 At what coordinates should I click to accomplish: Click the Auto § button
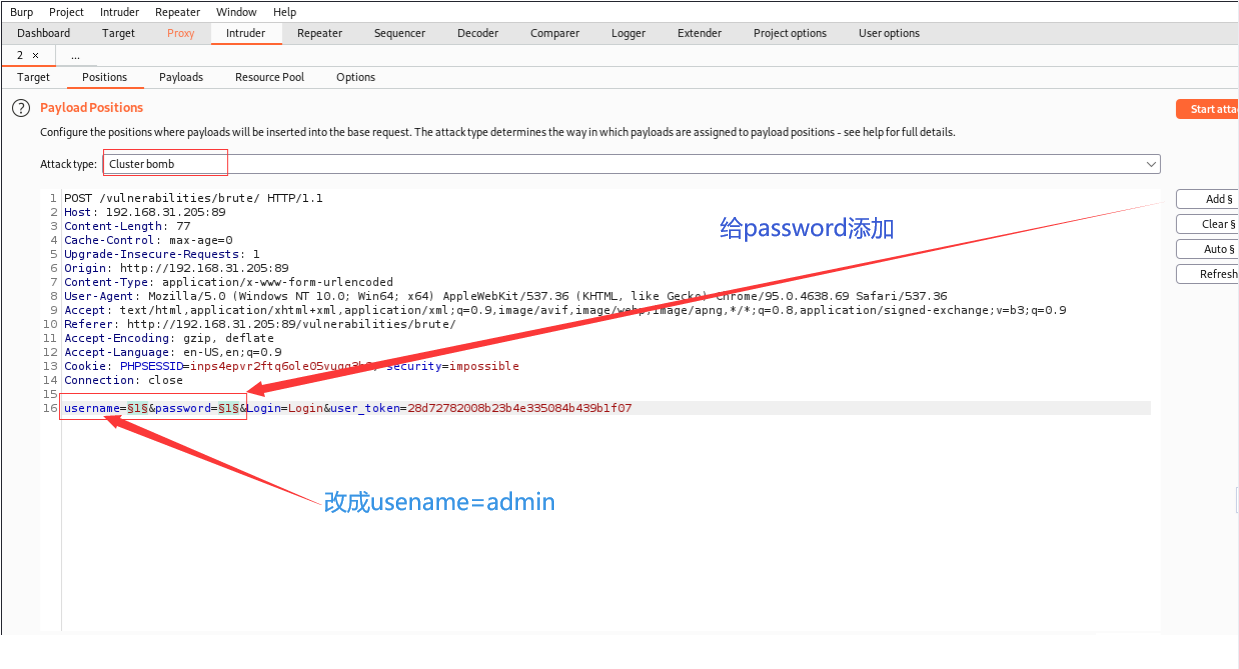pyautogui.click(x=1208, y=249)
